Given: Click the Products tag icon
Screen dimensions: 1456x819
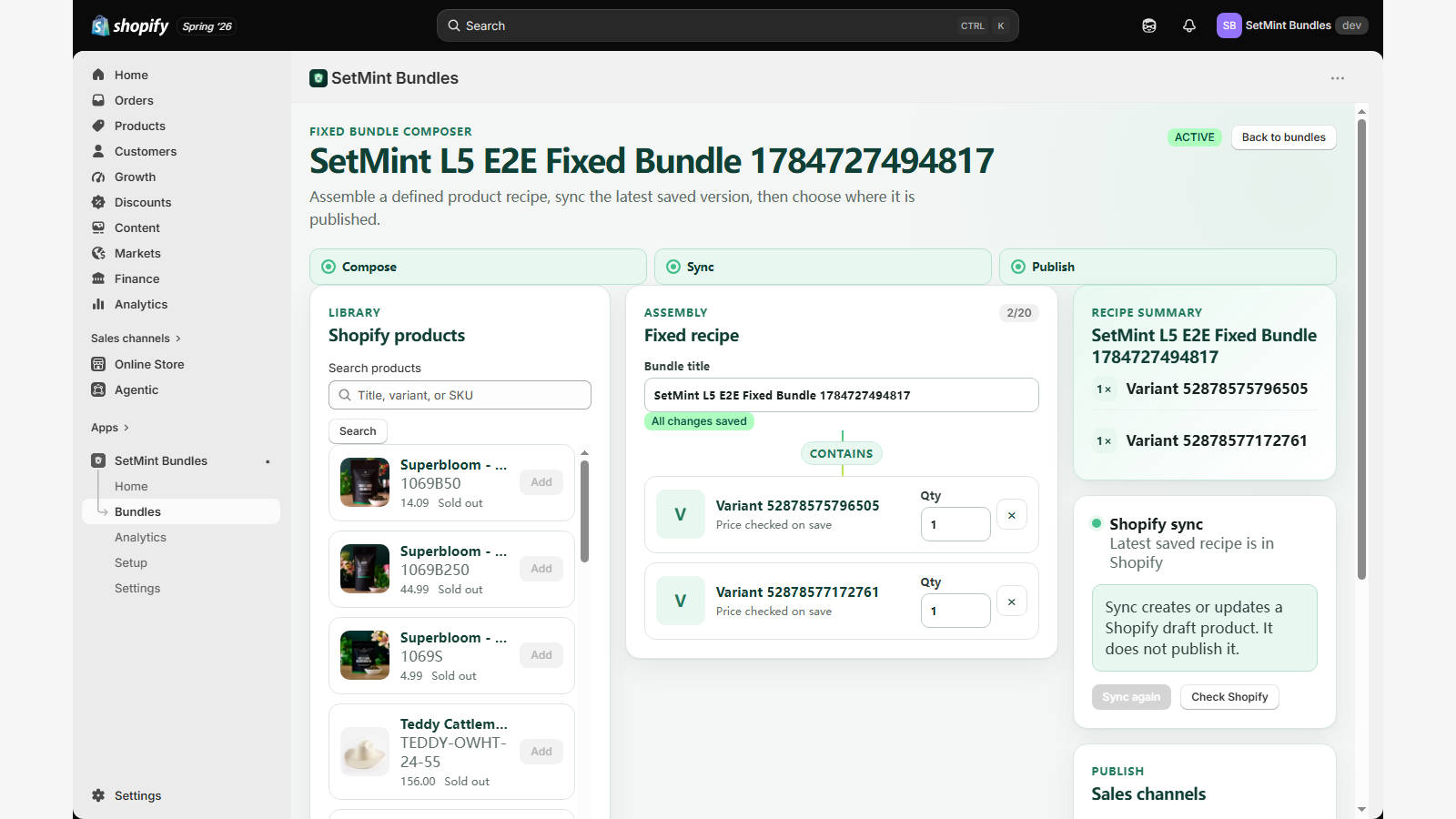Looking at the screenshot, I should 98,126.
